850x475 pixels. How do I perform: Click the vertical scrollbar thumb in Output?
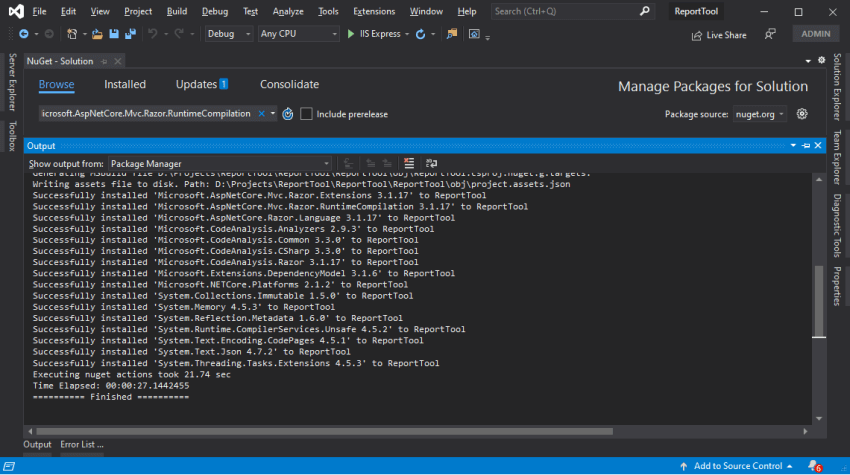coord(819,301)
